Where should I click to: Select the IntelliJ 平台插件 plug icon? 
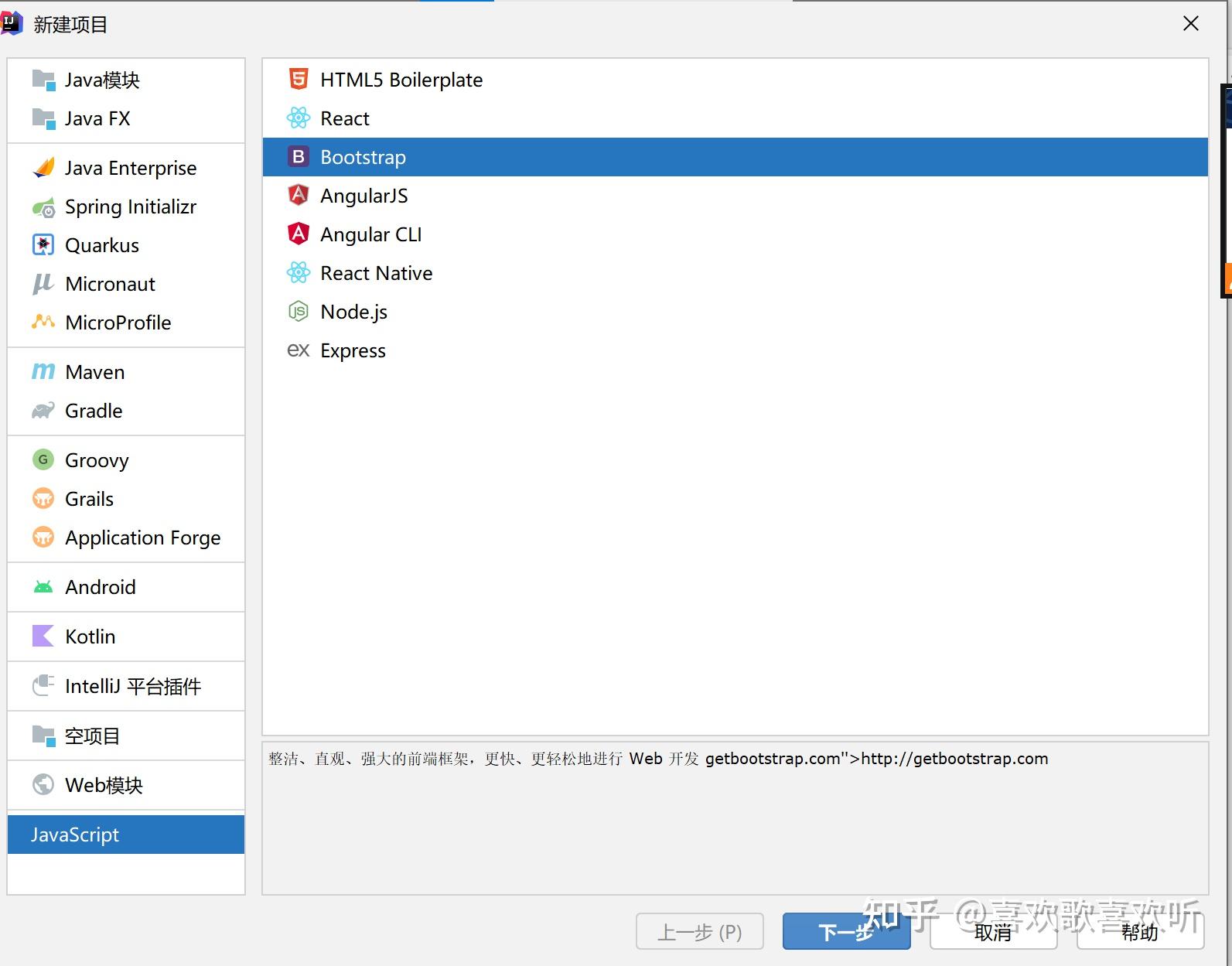tap(43, 686)
